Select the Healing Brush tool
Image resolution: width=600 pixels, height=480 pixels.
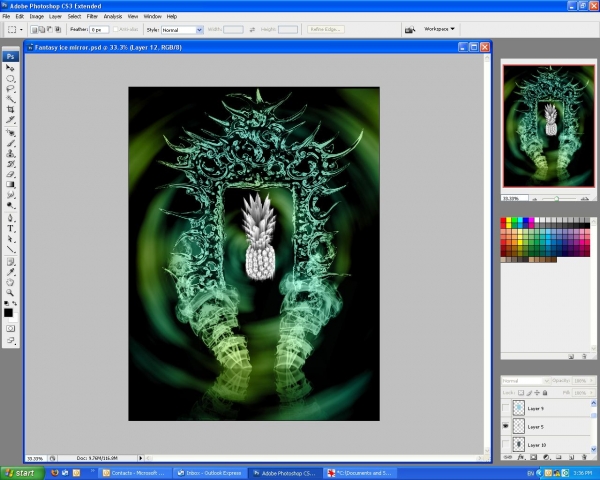pos(10,133)
